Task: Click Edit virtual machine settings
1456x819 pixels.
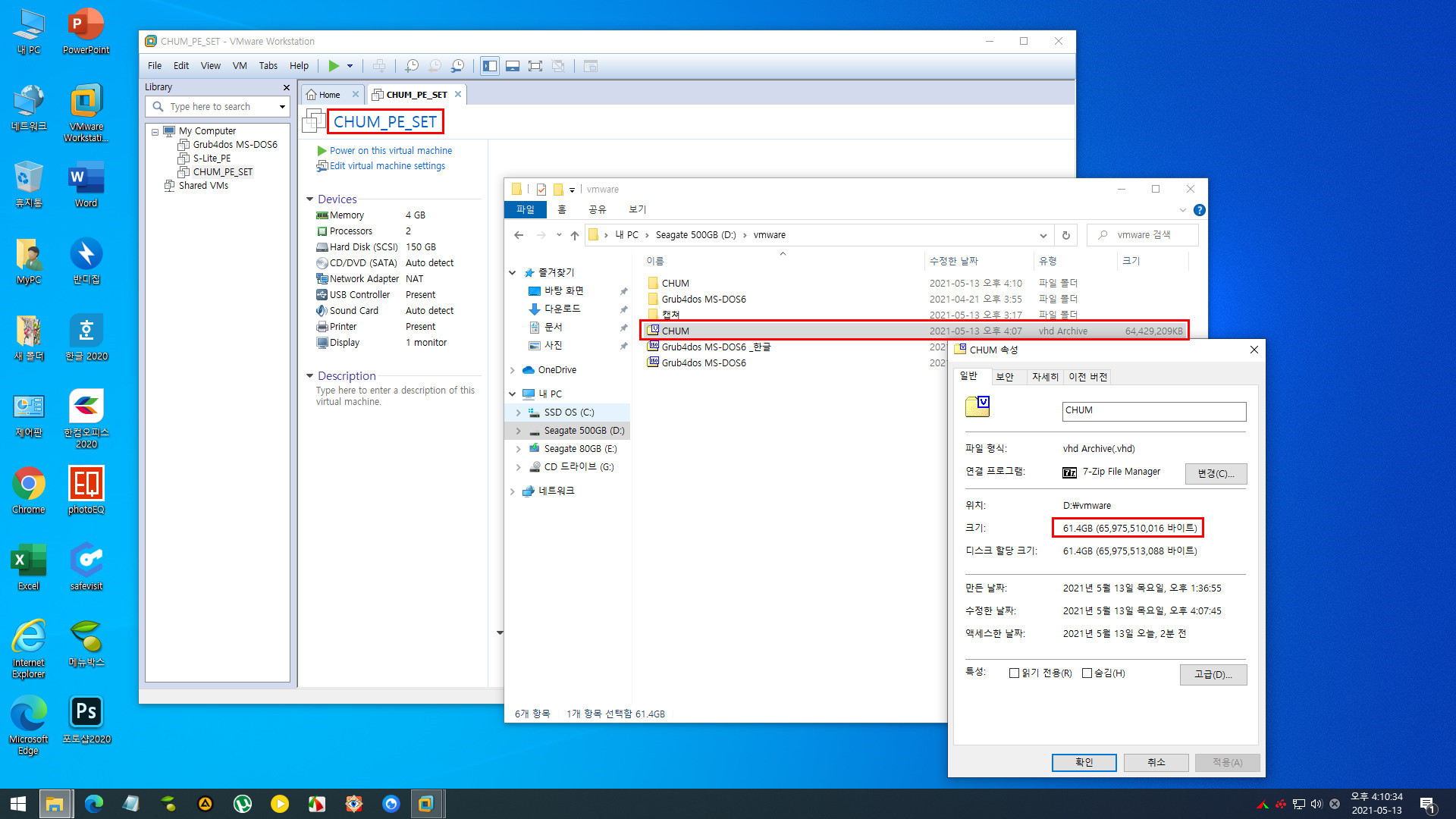Action: pyautogui.click(x=387, y=166)
